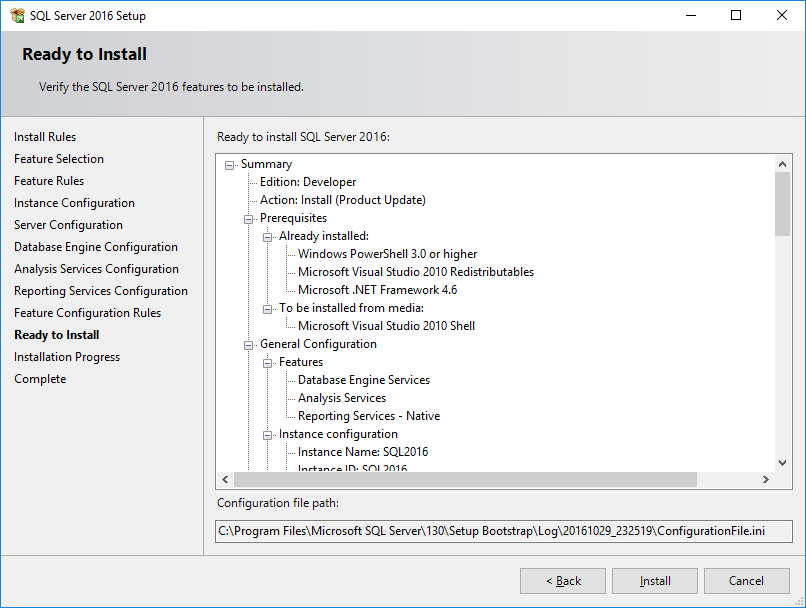The height and width of the screenshot is (608, 806).
Task: Minimize the setup window
Action: tap(691, 15)
